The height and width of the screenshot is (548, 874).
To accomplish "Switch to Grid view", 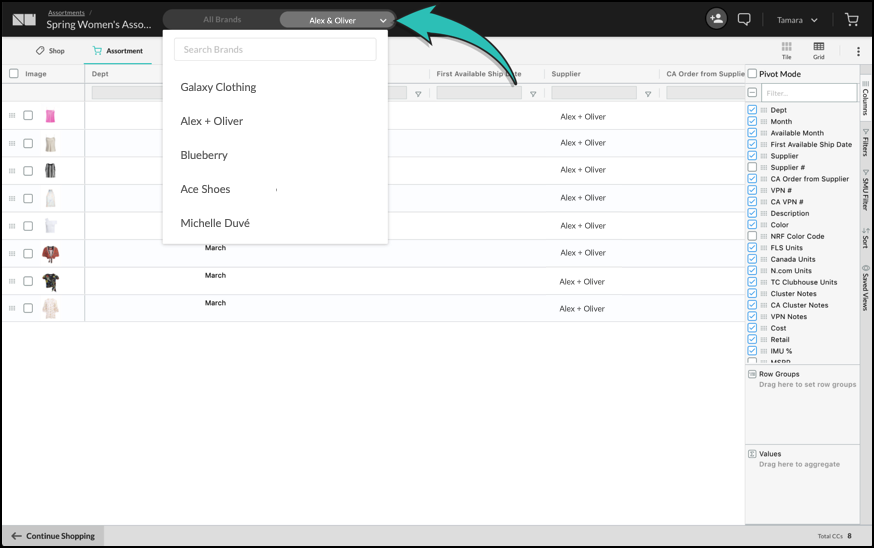I will (818, 50).
